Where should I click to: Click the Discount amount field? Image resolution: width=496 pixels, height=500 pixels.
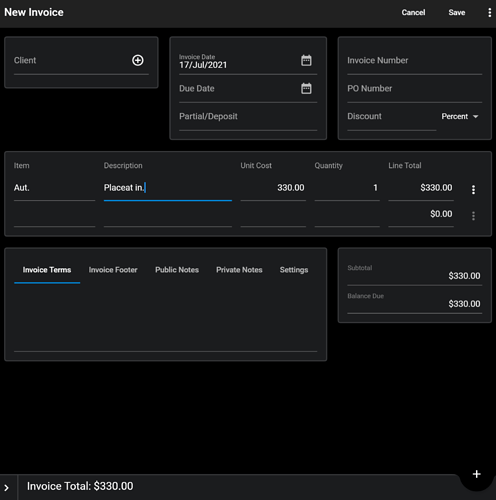(x=392, y=117)
